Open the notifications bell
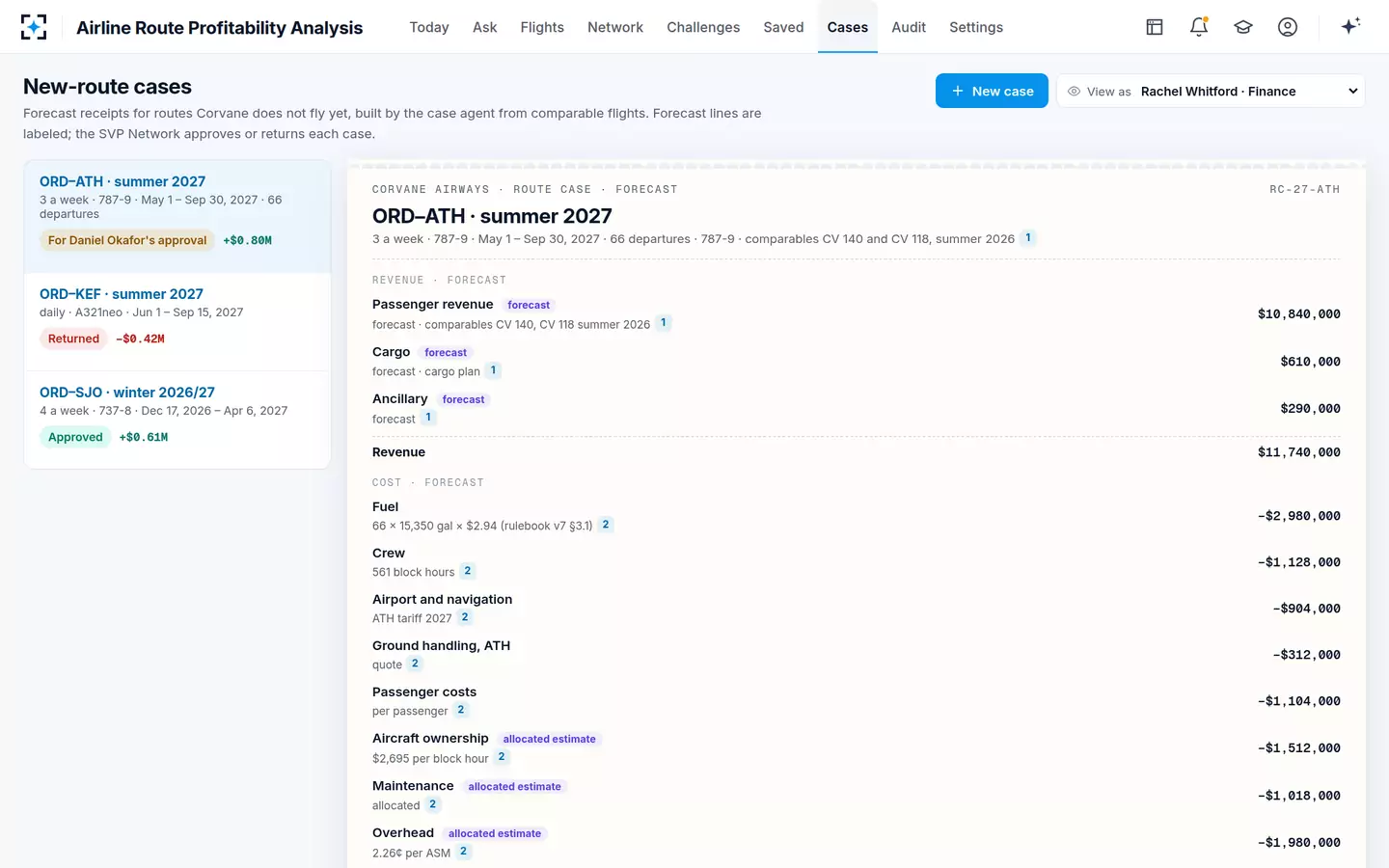This screenshot has height=868, width=1389. pyautogui.click(x=1199, y=27)
